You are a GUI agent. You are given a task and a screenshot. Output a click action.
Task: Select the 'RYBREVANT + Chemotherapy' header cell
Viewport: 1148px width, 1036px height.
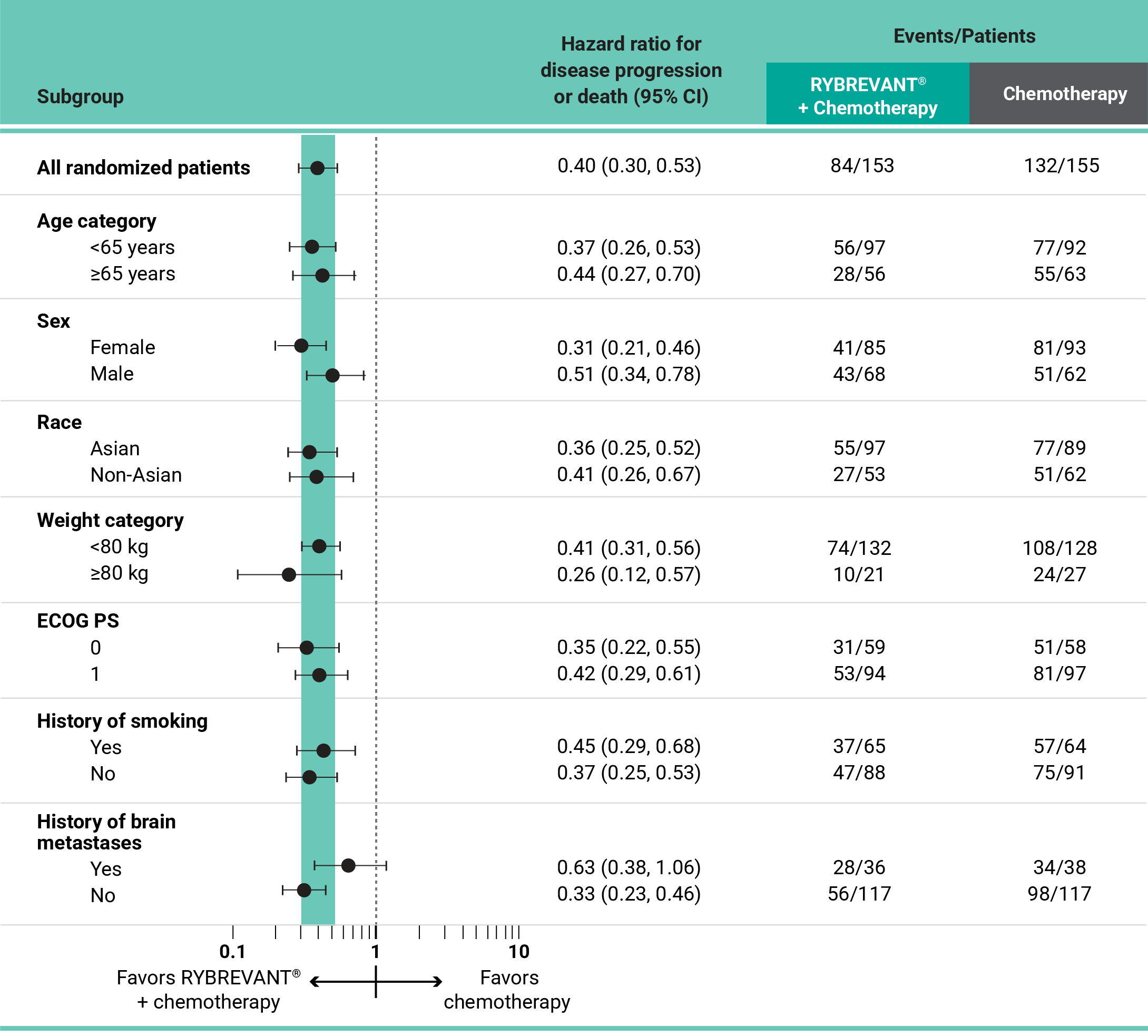click(867, 94)
